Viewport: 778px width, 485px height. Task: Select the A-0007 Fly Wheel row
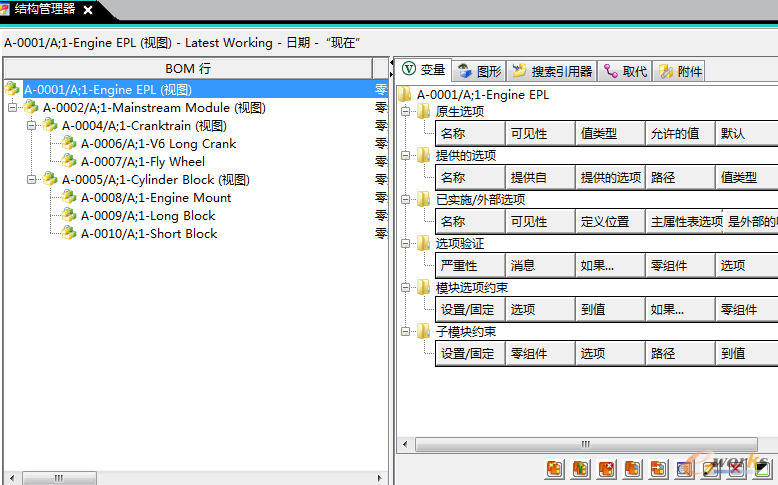coord(142,162)
